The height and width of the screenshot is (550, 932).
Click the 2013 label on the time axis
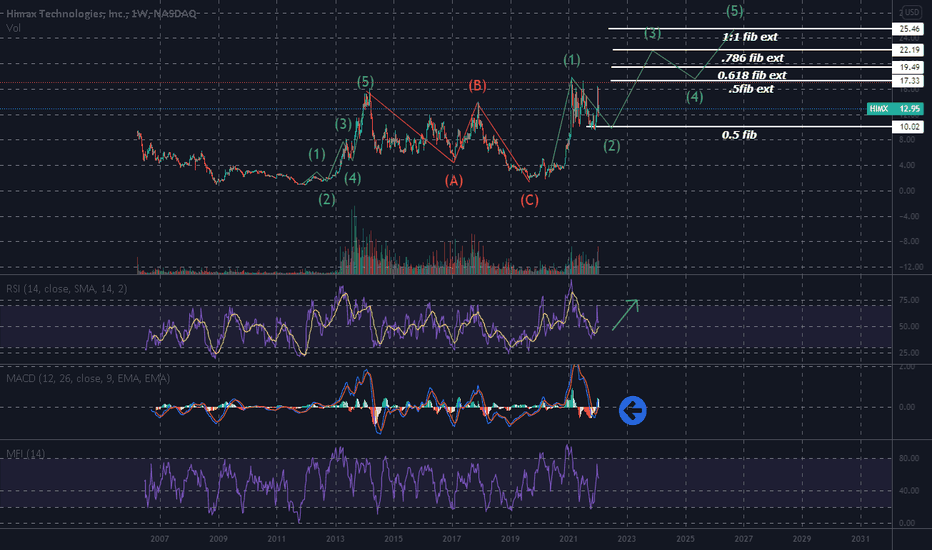point(335,539)
